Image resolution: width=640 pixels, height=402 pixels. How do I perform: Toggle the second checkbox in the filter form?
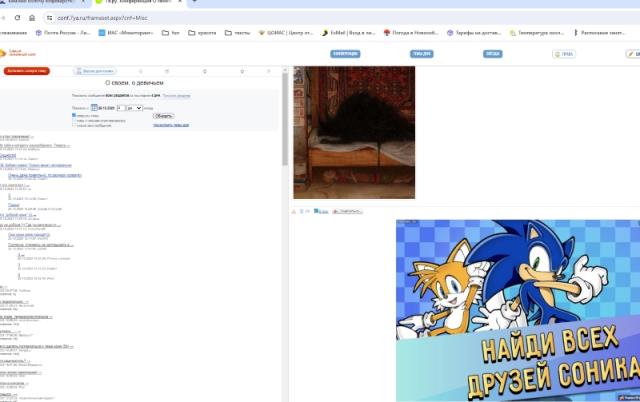tap(74, 120)
